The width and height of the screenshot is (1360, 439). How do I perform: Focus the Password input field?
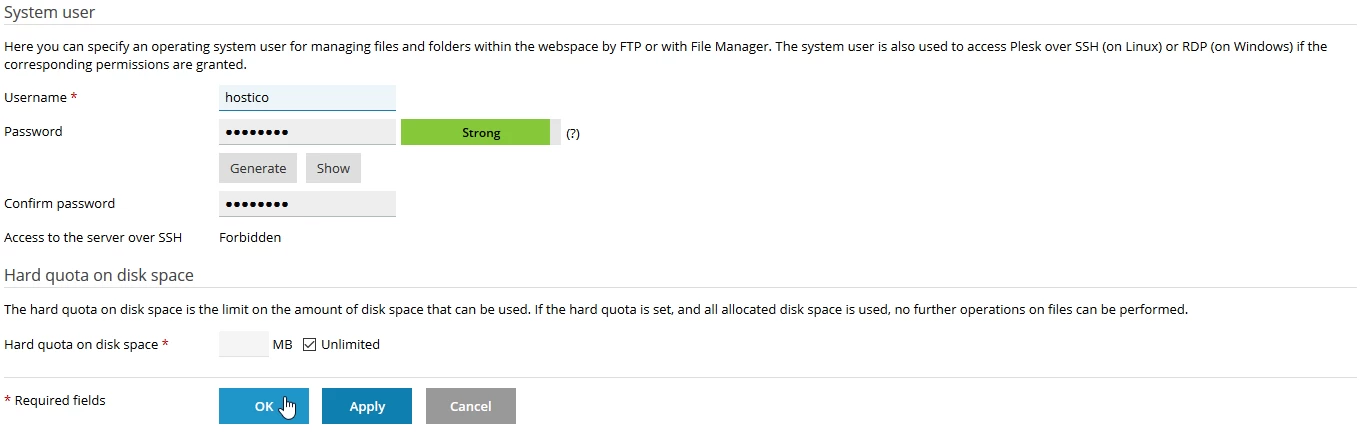[x=307, y=132]
